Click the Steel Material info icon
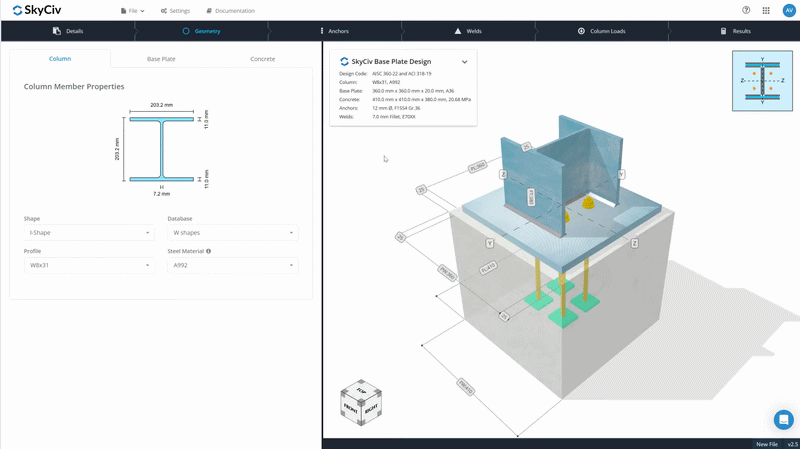The width and height of the screenshot is (800, 449). pyautogui.click(x=209, y=251)
